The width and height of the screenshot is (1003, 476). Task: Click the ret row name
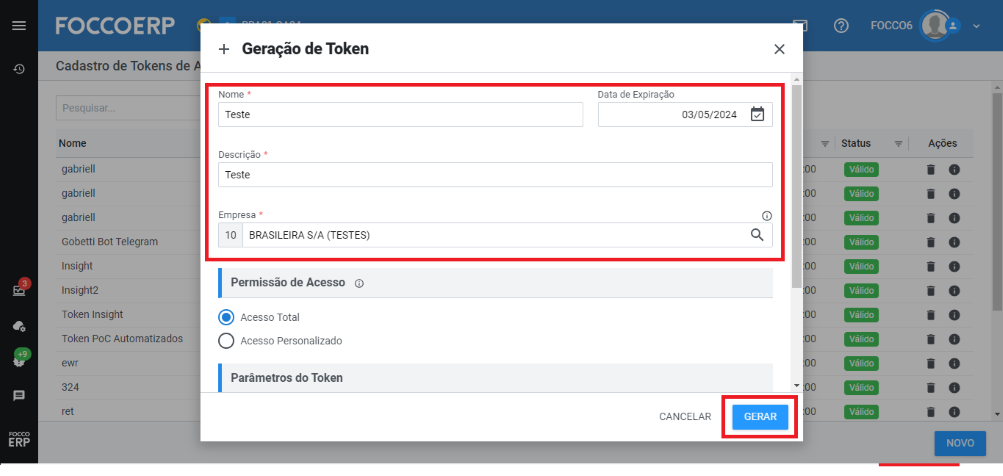pyautogui.click(x=68, y=411)
